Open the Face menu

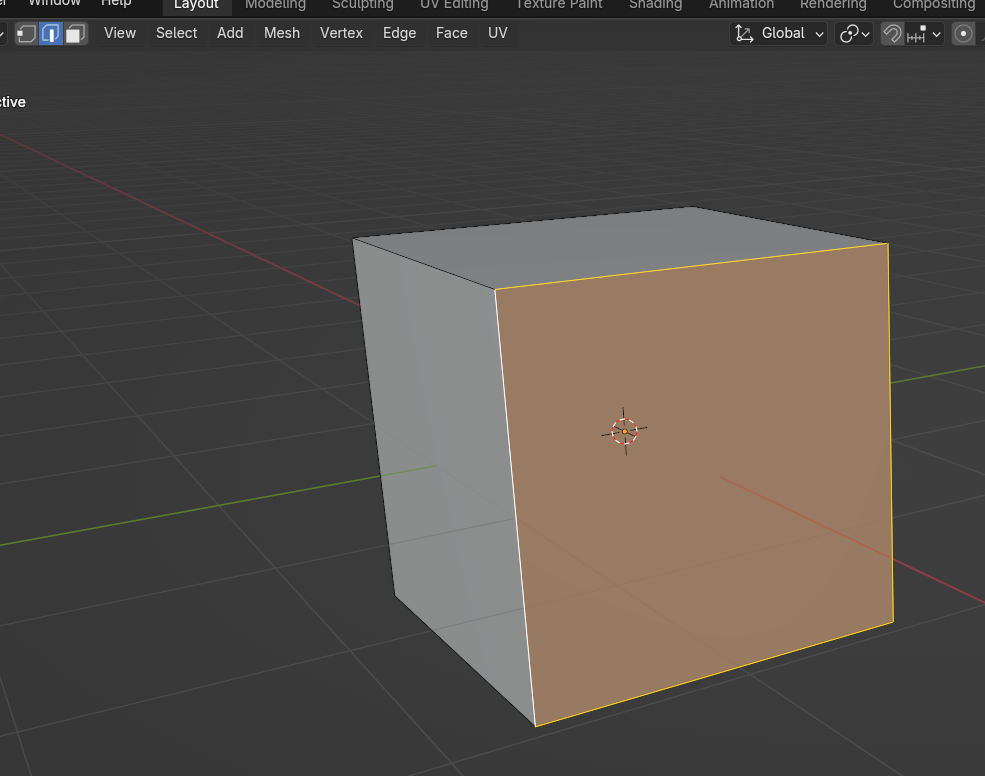[451, 33]
